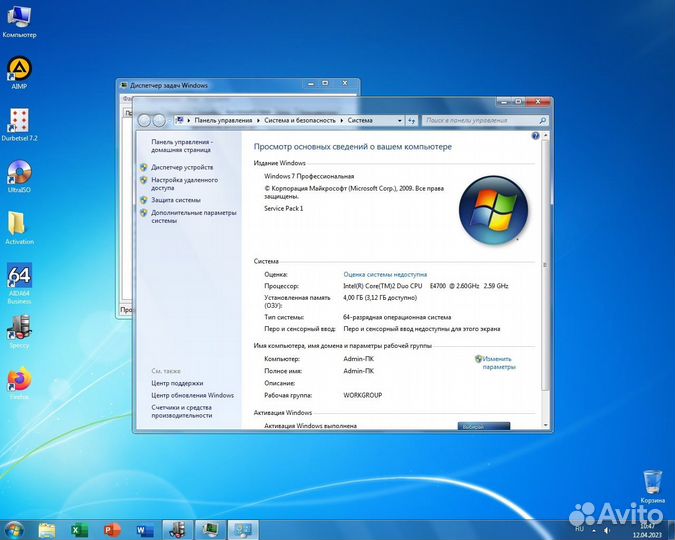Viewport: 675px width, 540px height.
Task: Select the WORKGROUP value
Action: tap(362, 395)
